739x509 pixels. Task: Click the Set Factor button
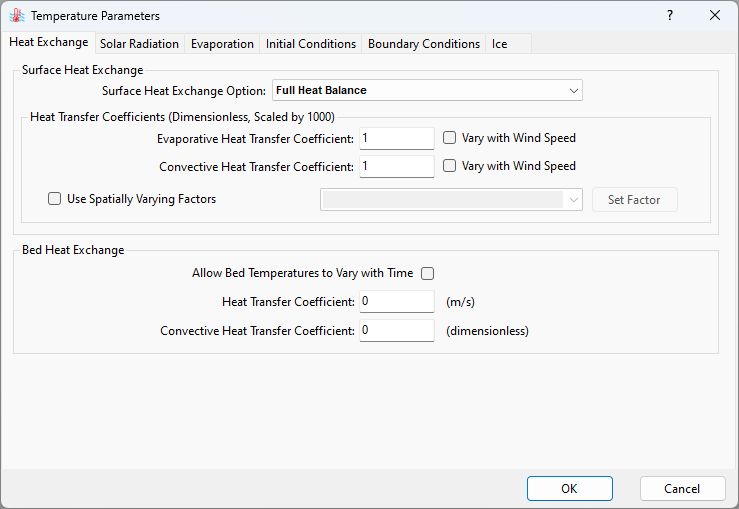634,200
